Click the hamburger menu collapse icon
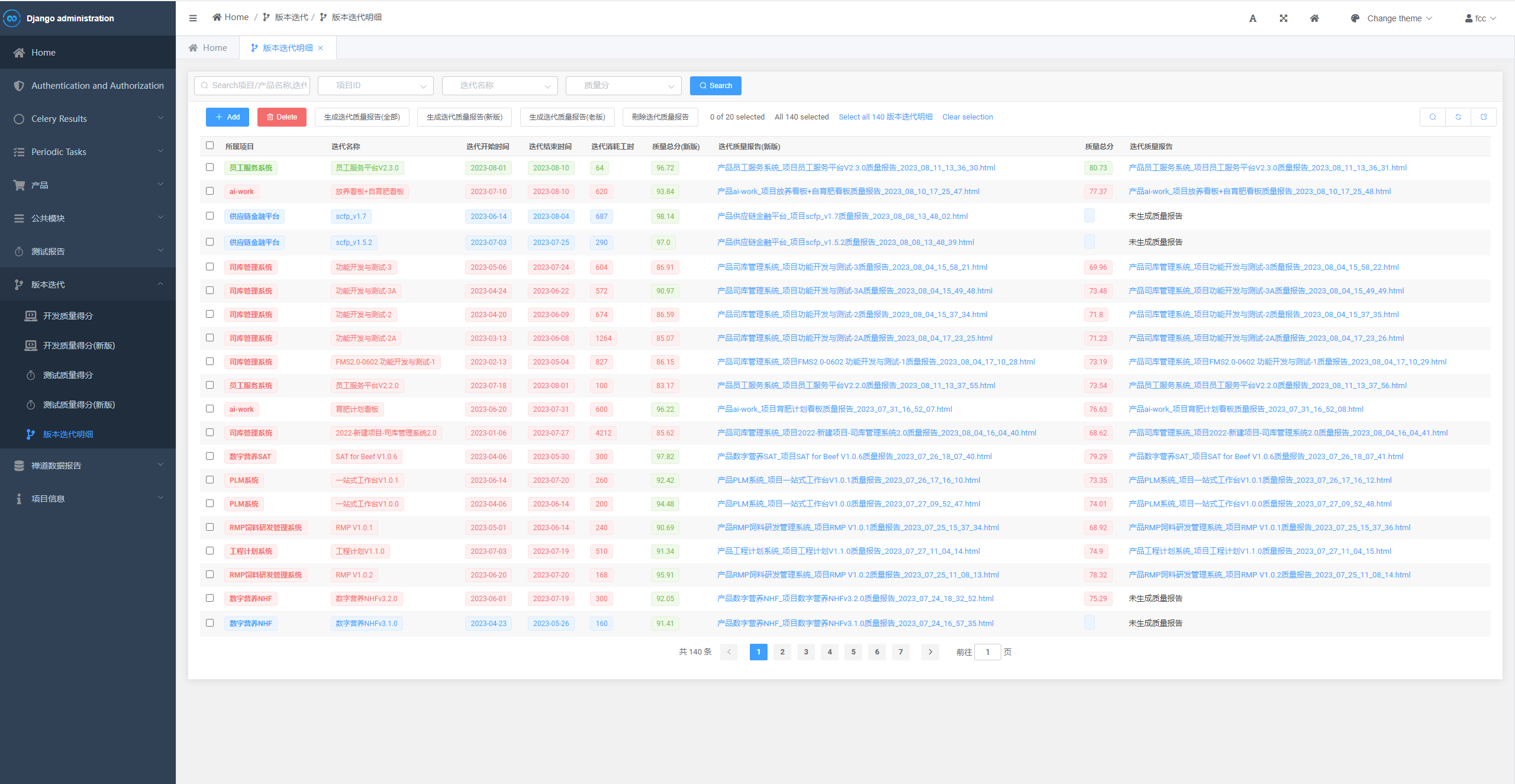 pyautogui.click(x=193, y=18)
